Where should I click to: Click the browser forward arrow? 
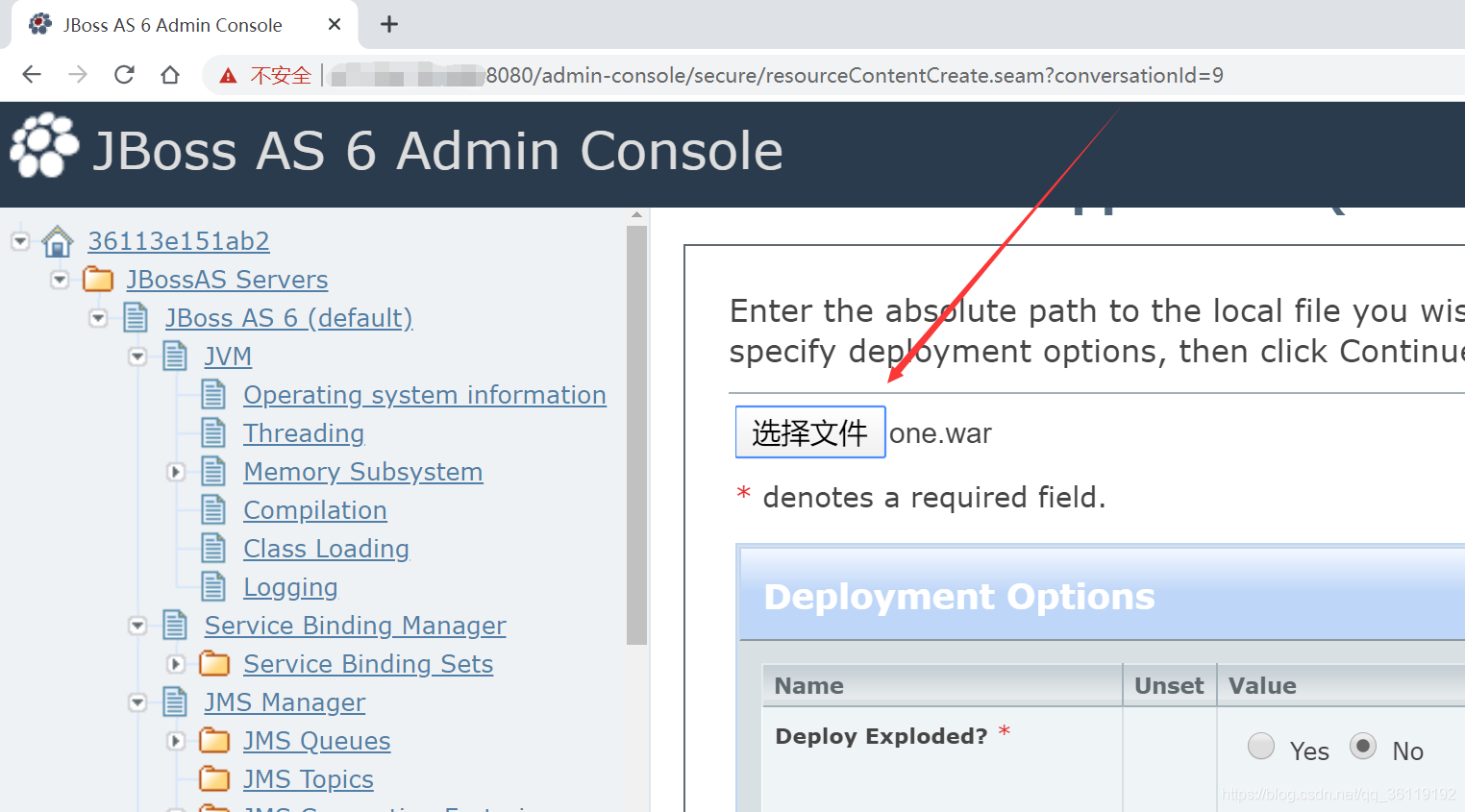pyautogui.click(x=78, y=75)
